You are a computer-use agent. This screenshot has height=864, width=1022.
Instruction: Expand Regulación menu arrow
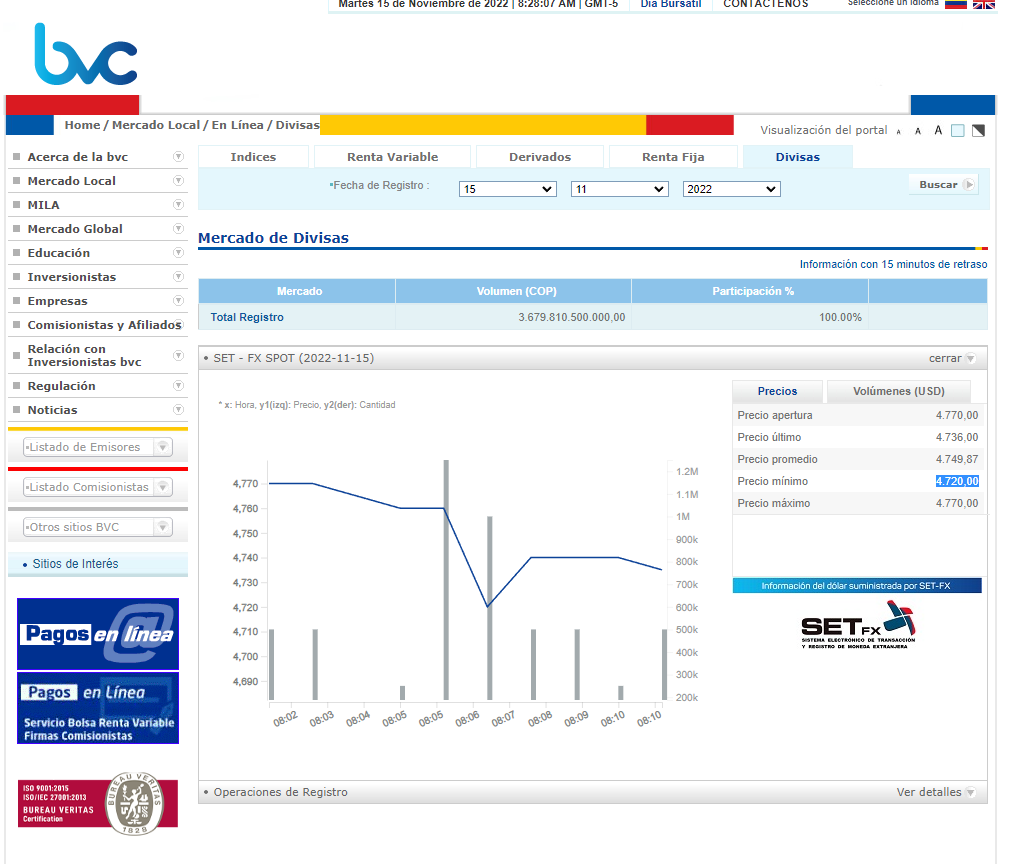coord(178,386)
